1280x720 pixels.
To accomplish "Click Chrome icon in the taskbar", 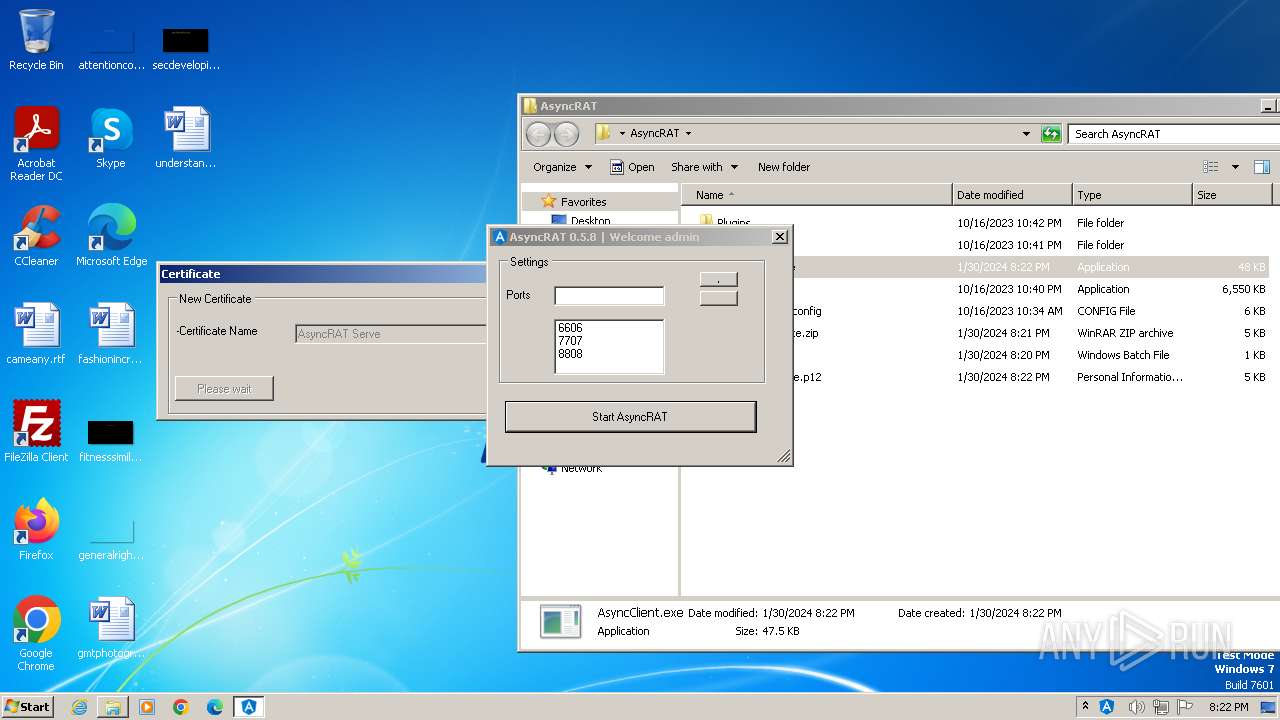I will coord(181,707).
